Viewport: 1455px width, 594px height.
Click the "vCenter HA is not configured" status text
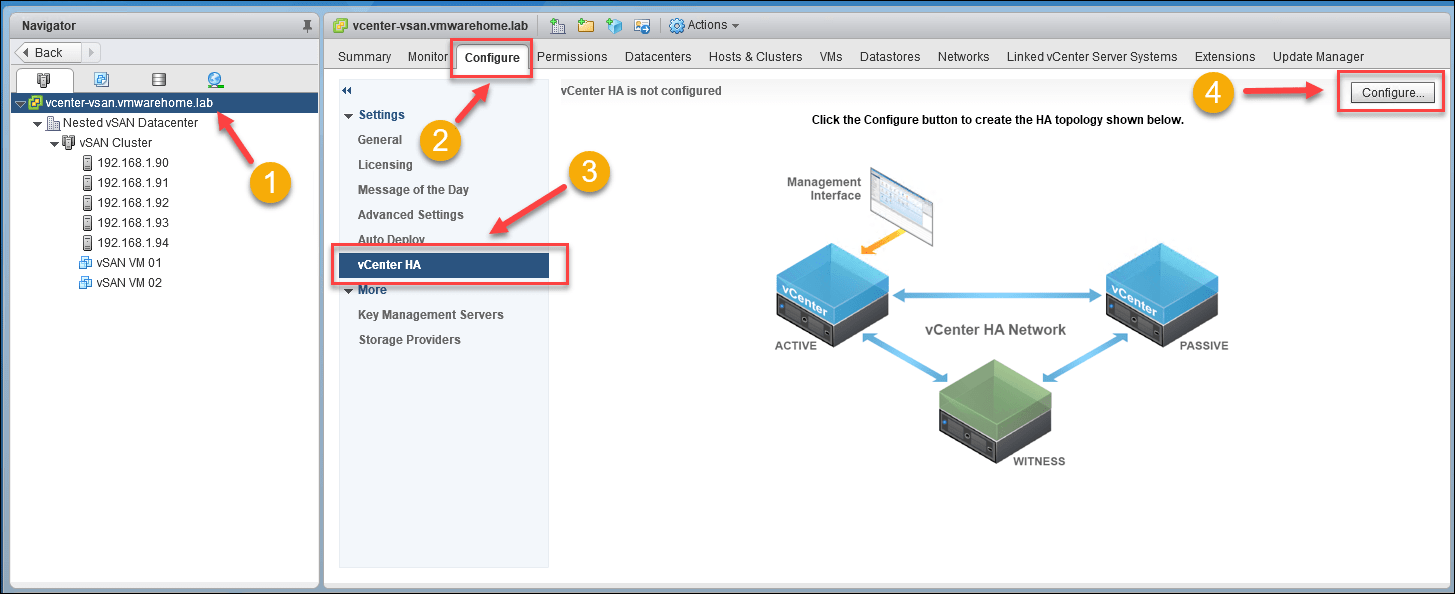pyautogui.click(x=641, y=91)
